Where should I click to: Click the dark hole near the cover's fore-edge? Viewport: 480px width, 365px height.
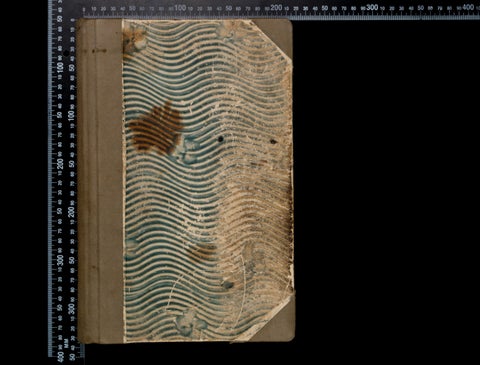(x=273, y=141)
